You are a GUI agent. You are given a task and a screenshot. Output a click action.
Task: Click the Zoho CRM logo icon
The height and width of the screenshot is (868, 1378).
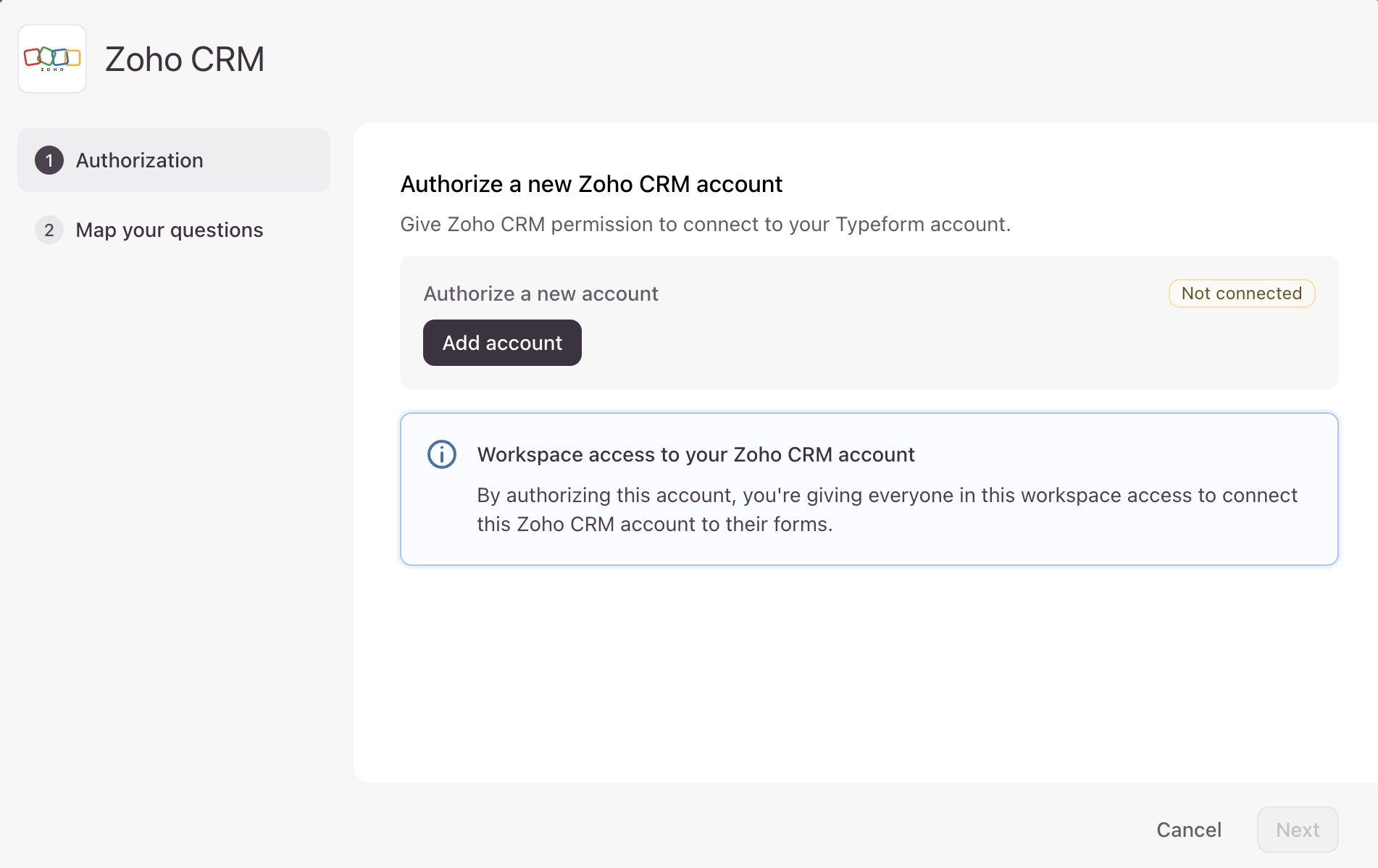[x=52, y=59]
